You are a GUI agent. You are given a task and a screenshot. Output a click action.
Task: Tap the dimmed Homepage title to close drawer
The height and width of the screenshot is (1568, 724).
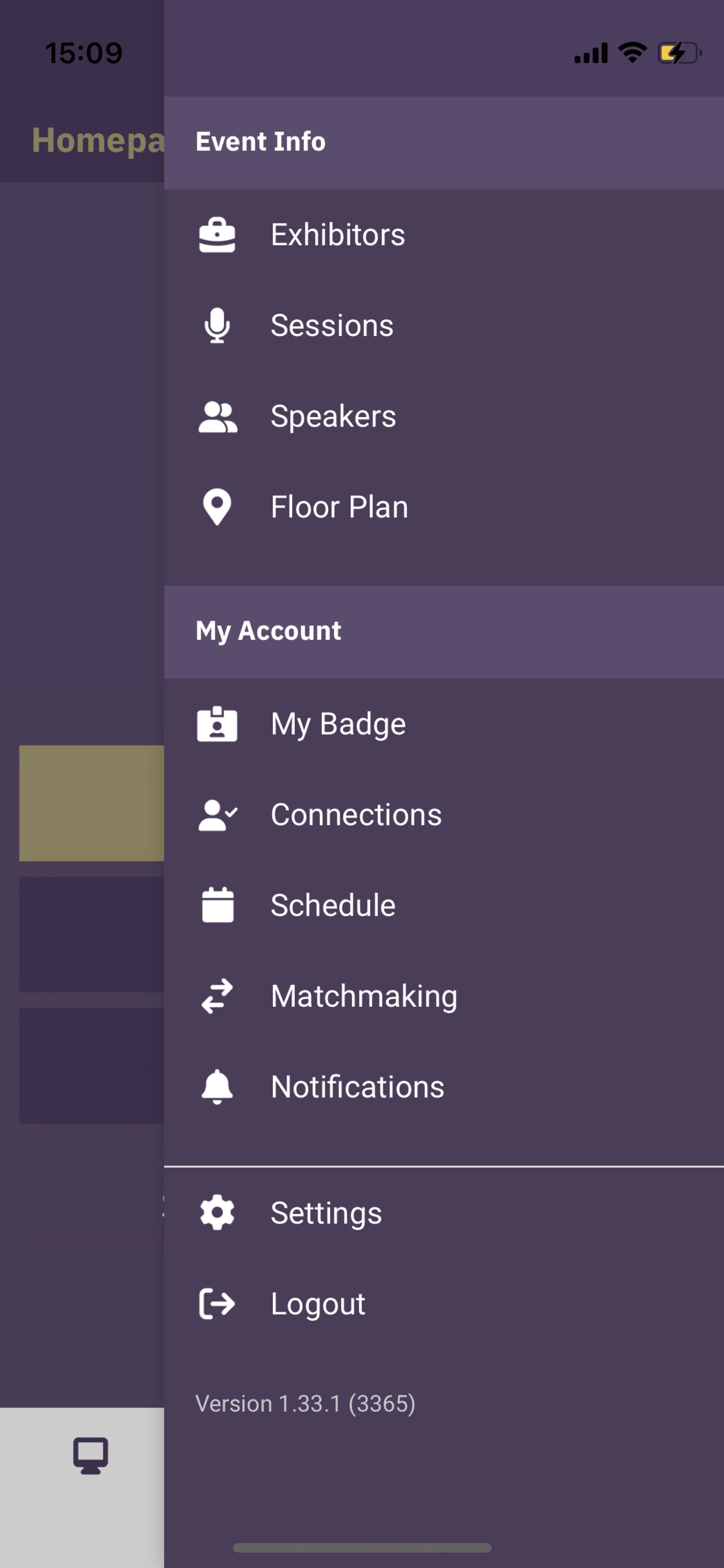coord(98,141)
